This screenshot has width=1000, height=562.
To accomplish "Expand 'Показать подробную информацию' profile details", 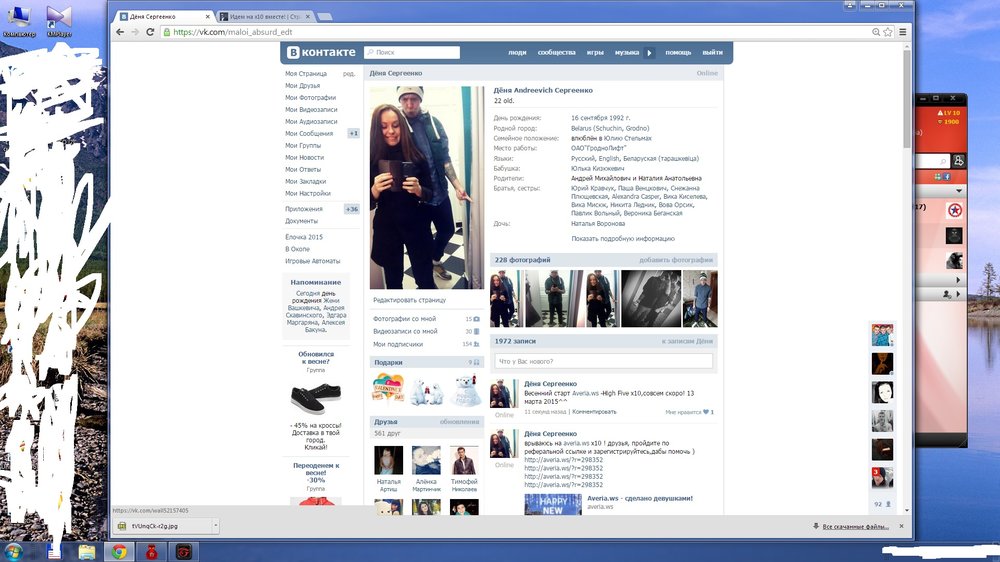I will pos(623,239).
